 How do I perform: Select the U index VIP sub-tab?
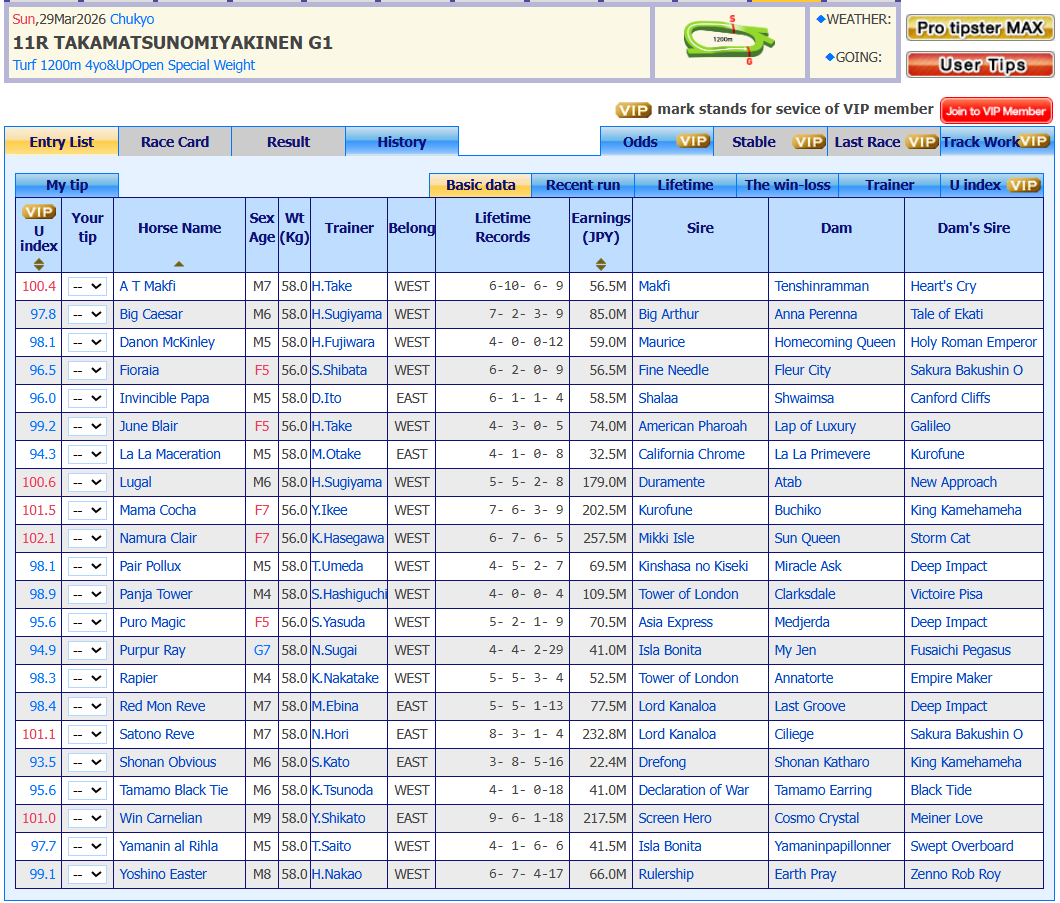point(992,185)
